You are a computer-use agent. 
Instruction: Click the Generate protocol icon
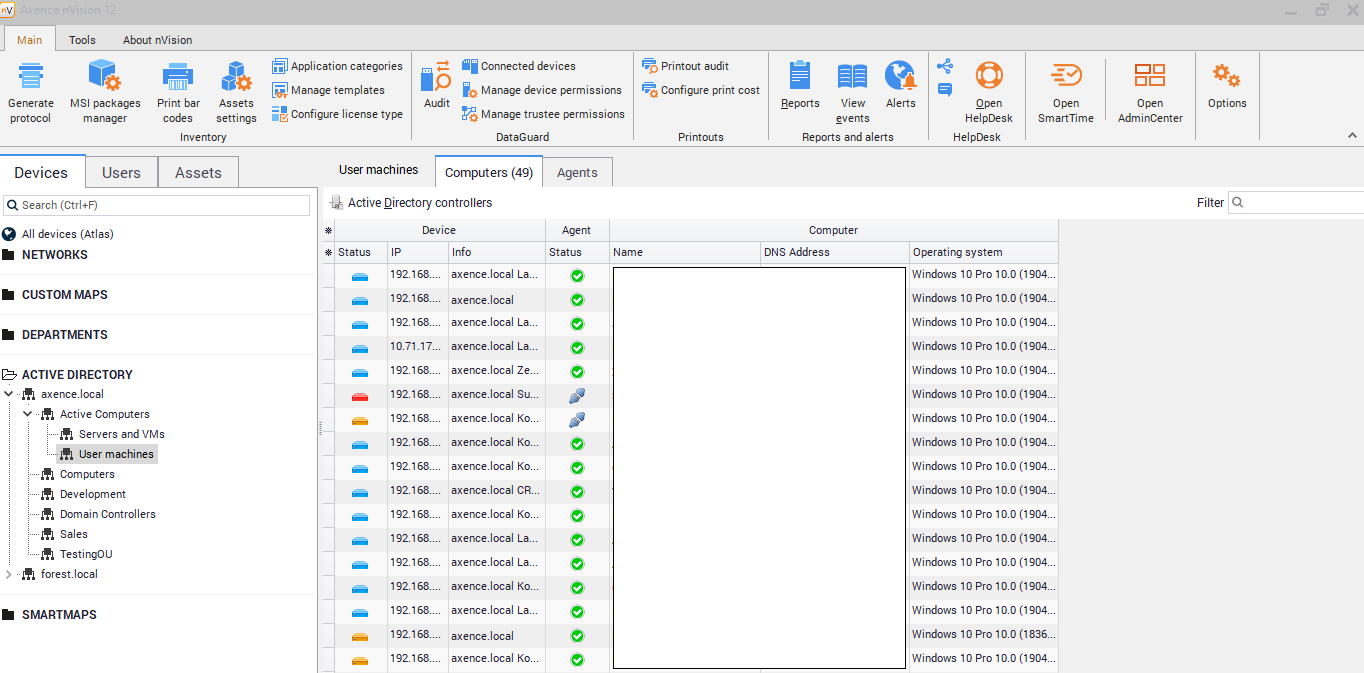click(31, 78)
